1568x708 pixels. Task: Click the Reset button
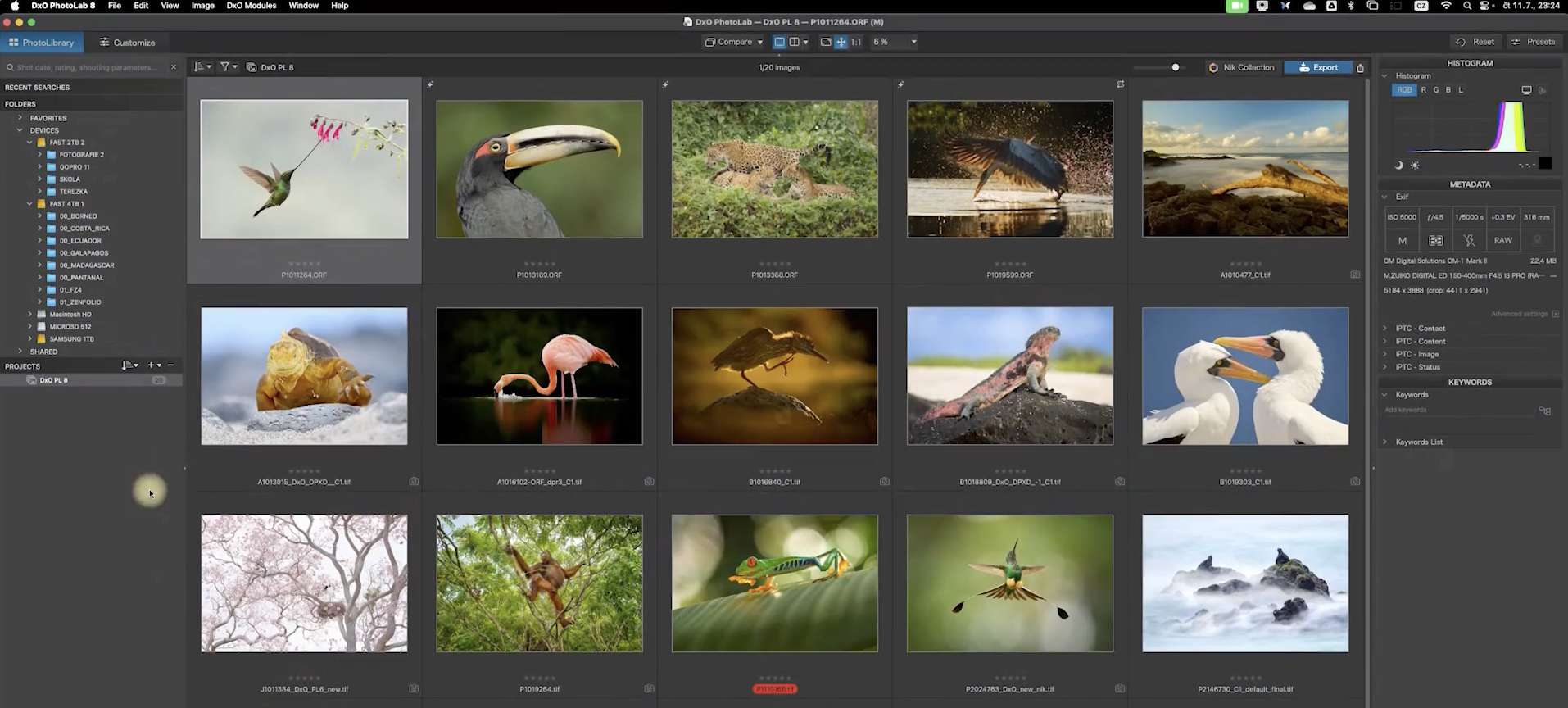click(x=1475, y=42)
